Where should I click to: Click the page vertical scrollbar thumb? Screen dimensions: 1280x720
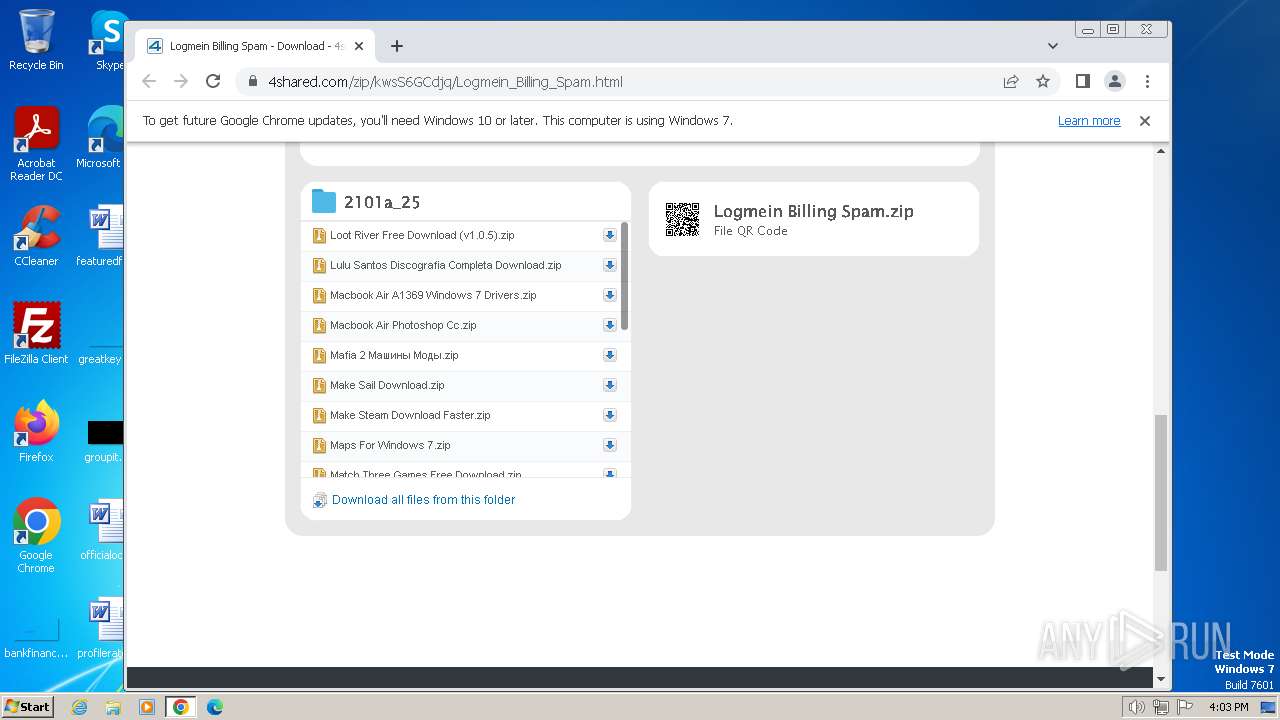[1161, 492]
